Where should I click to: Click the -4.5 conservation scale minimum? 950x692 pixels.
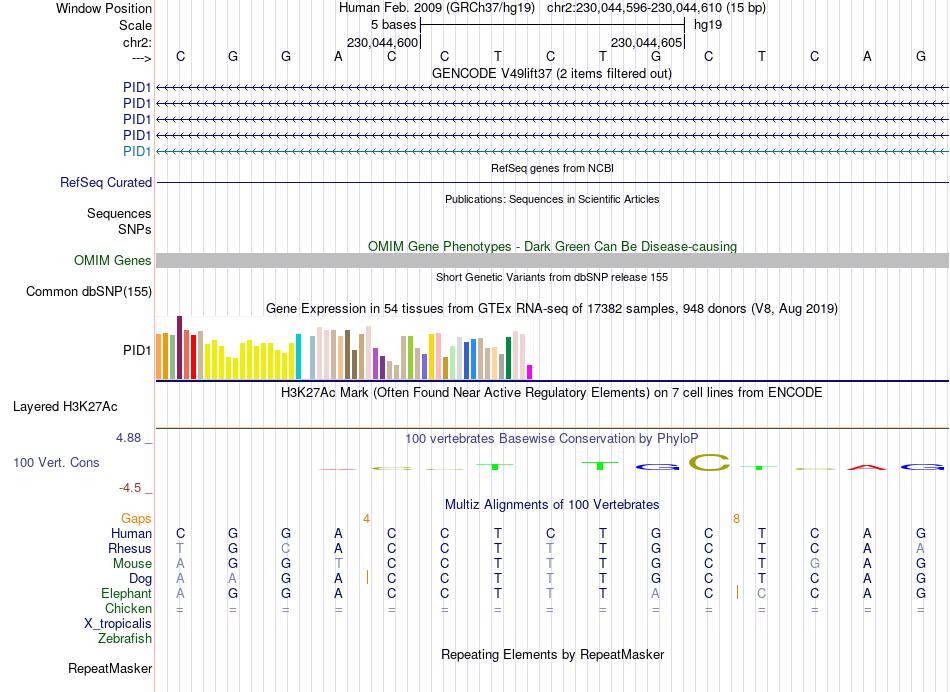pyautogui.click(x=130, y=488)
